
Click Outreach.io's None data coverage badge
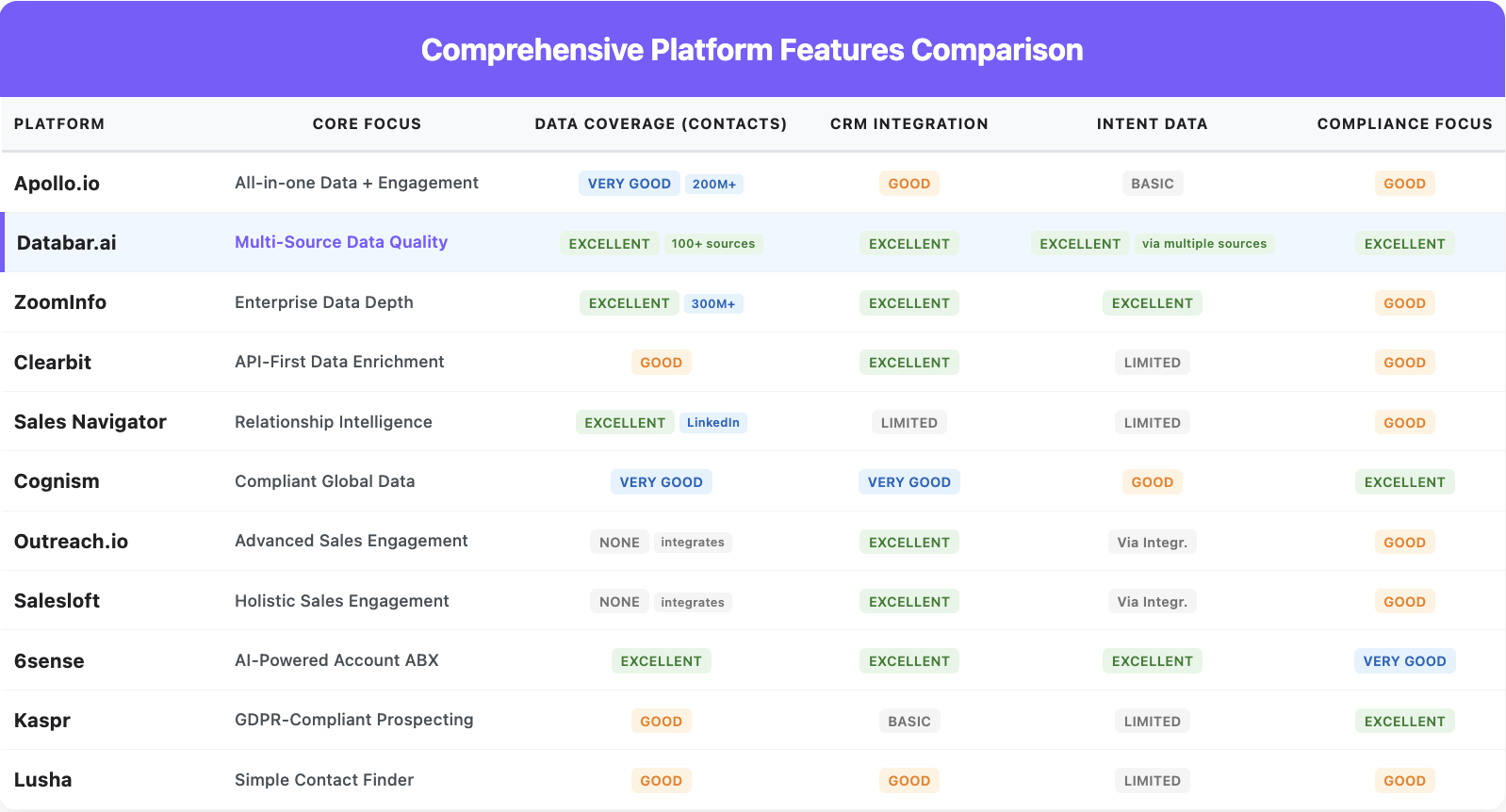[x=620, y=543]
